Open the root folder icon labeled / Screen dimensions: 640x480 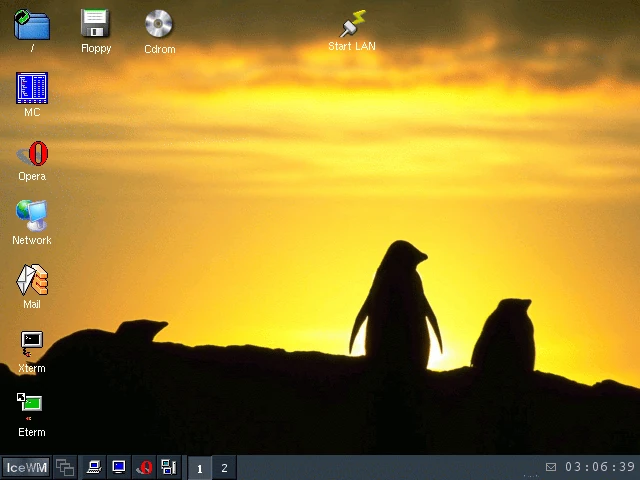[x=32, y=26]
